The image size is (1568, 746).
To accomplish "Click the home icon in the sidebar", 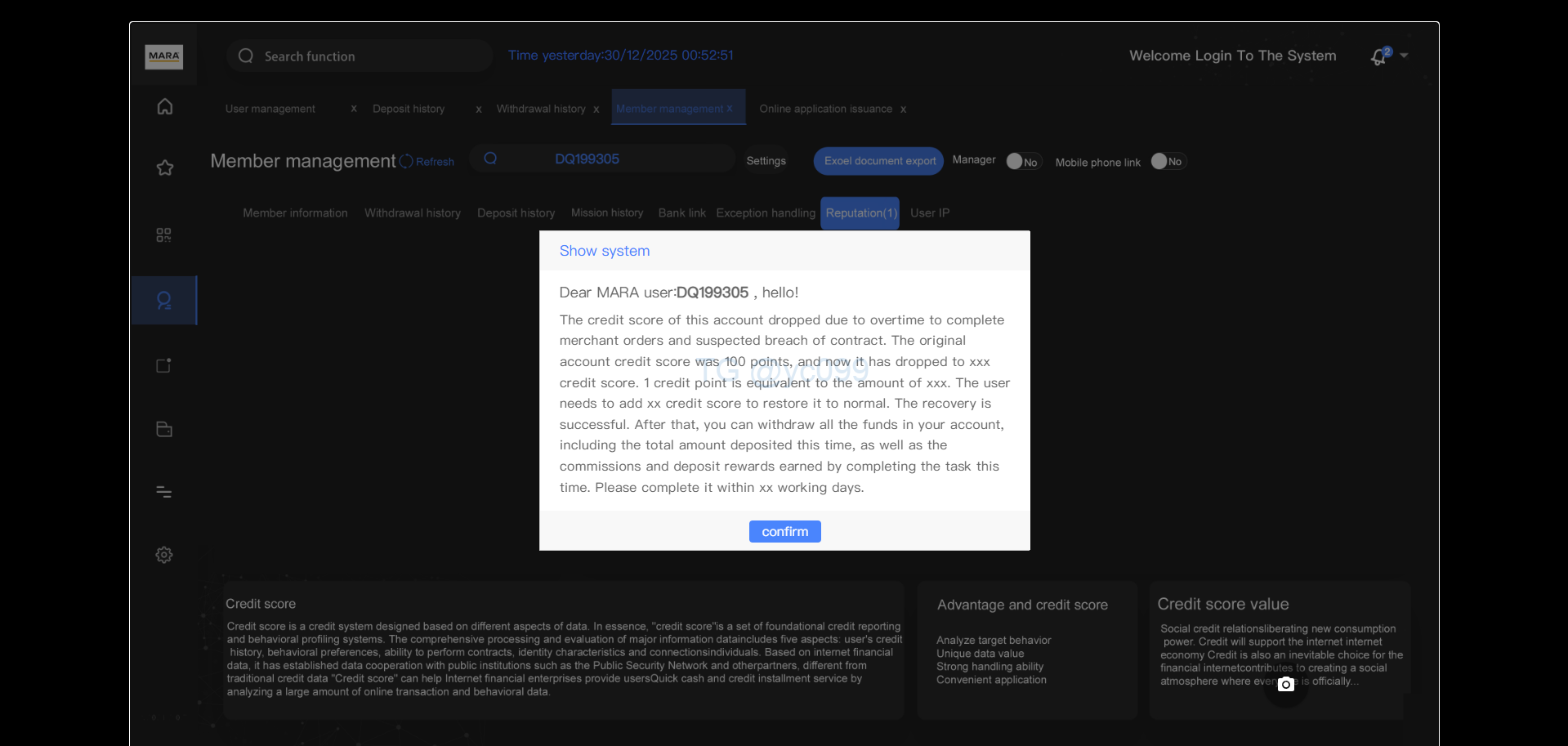I will pos(164,107).
